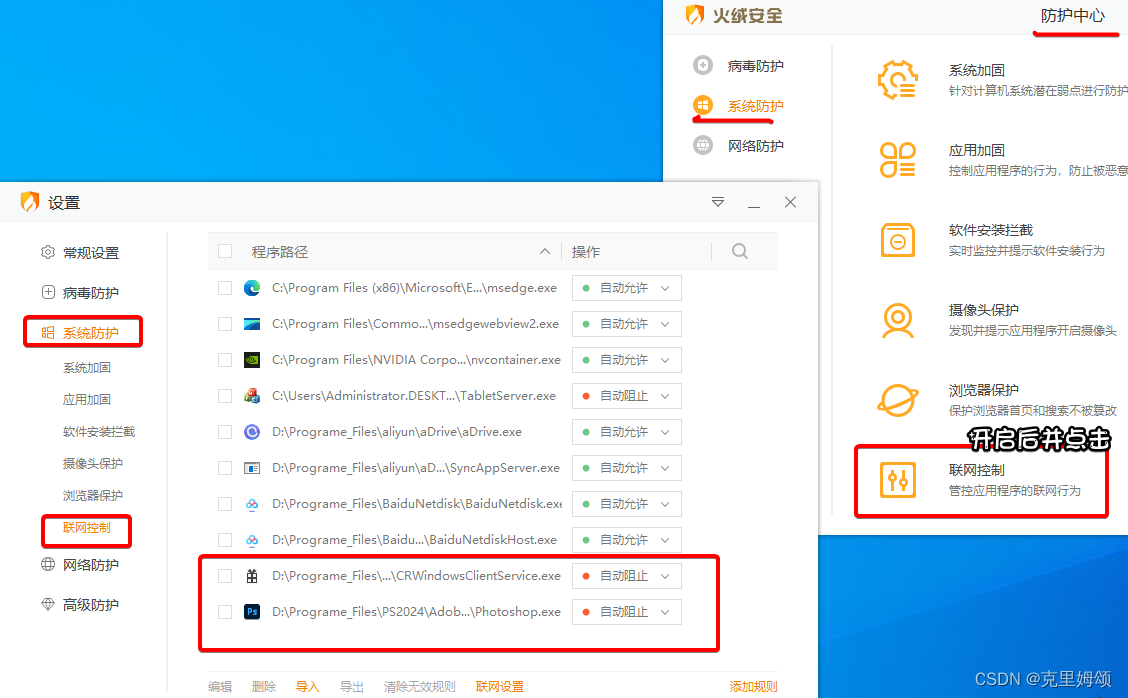This screenshot has height=698, width=1128.
Task: Open the 自动阻止 dropdown for TabletServer.exe
Action: click(x=627, y=396)
